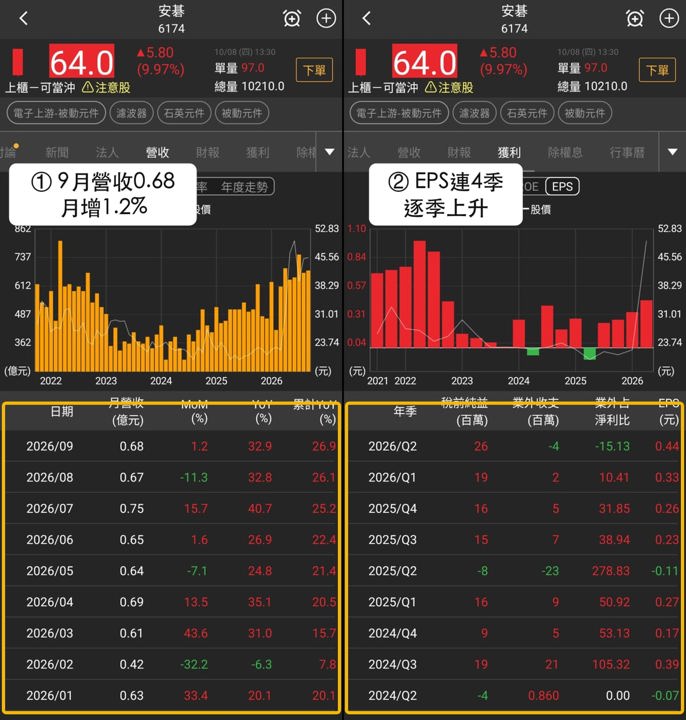
Task: Tap the 64.0 price box in left panel
Action: 82,61
